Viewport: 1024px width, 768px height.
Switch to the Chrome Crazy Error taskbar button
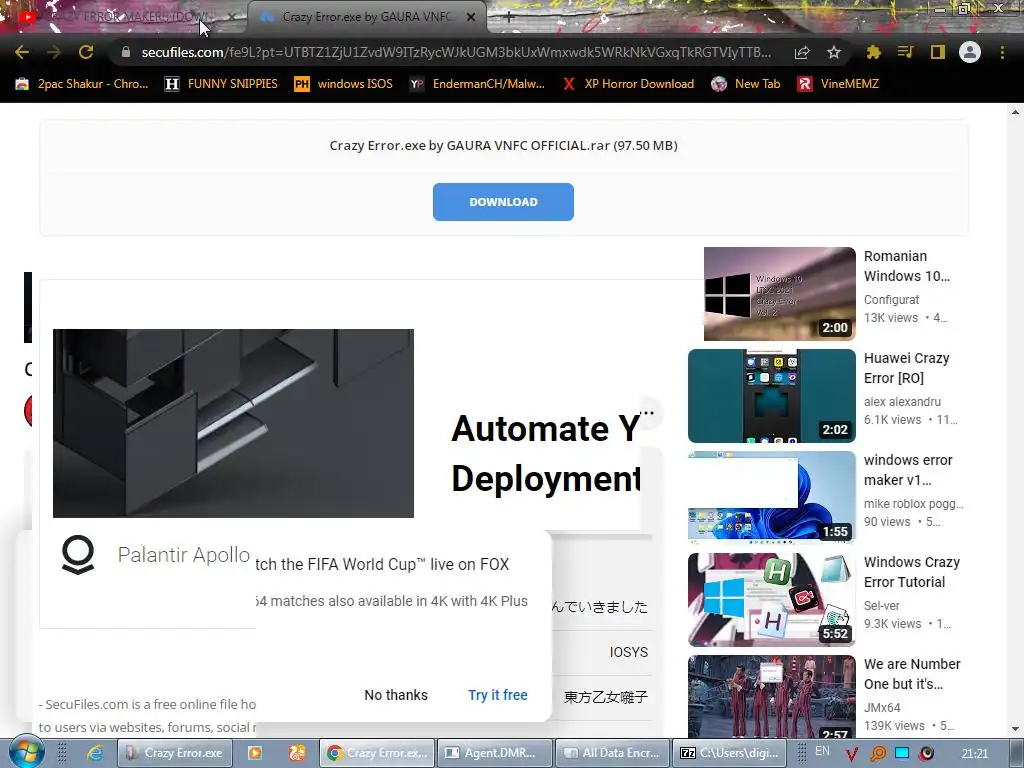(x=377, y=753)
